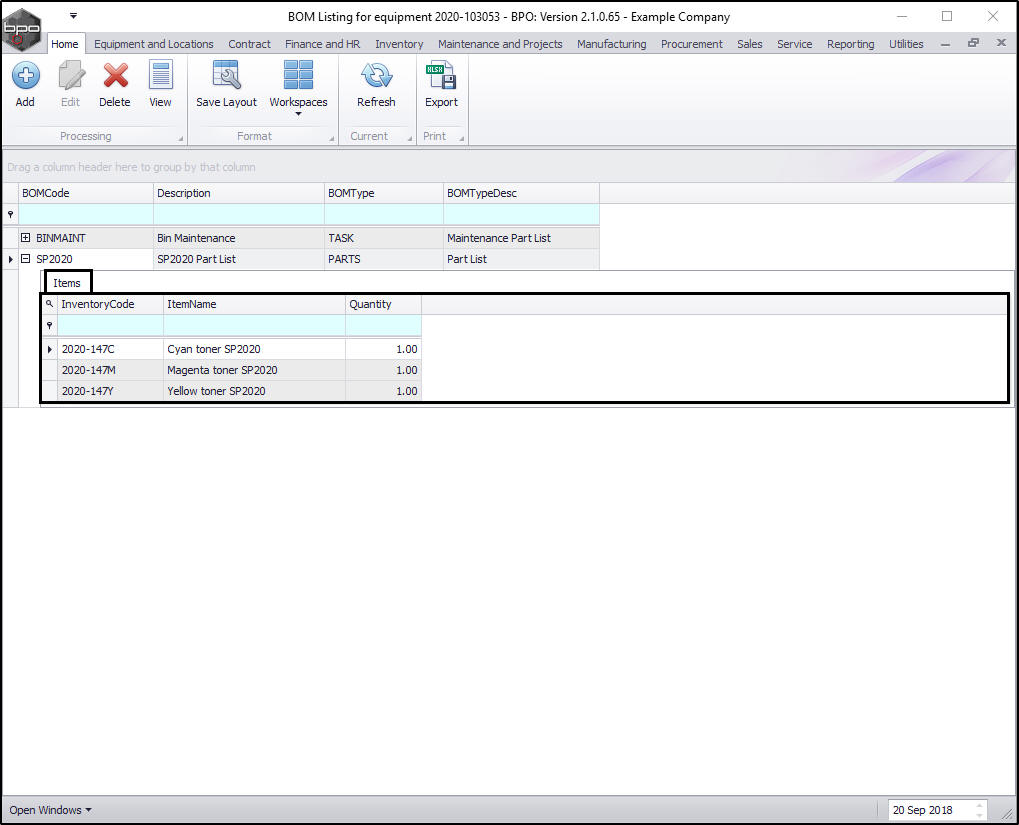Click the Description filter field
This screenshot has width=1019, height=825.
click(239, 215)
